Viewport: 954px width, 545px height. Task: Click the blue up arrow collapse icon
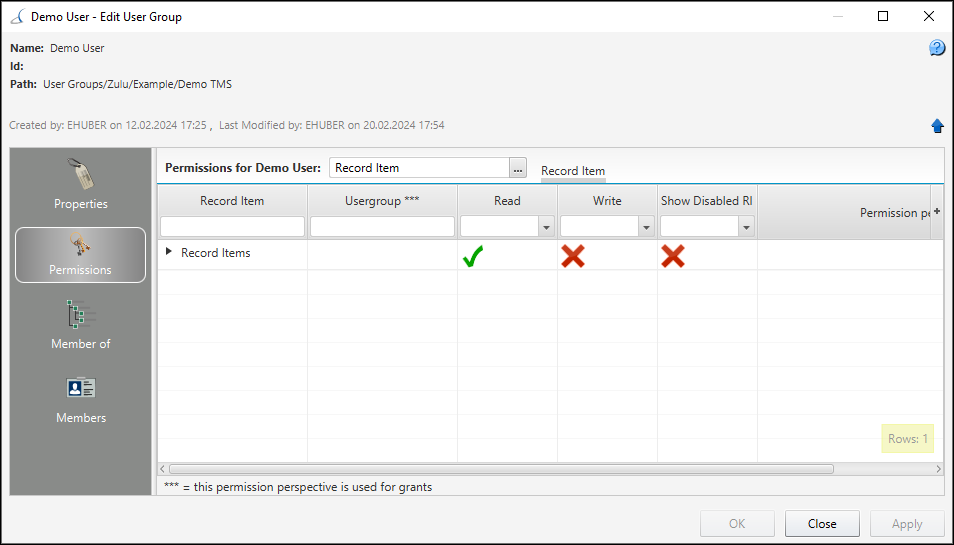tap(937, 126)
